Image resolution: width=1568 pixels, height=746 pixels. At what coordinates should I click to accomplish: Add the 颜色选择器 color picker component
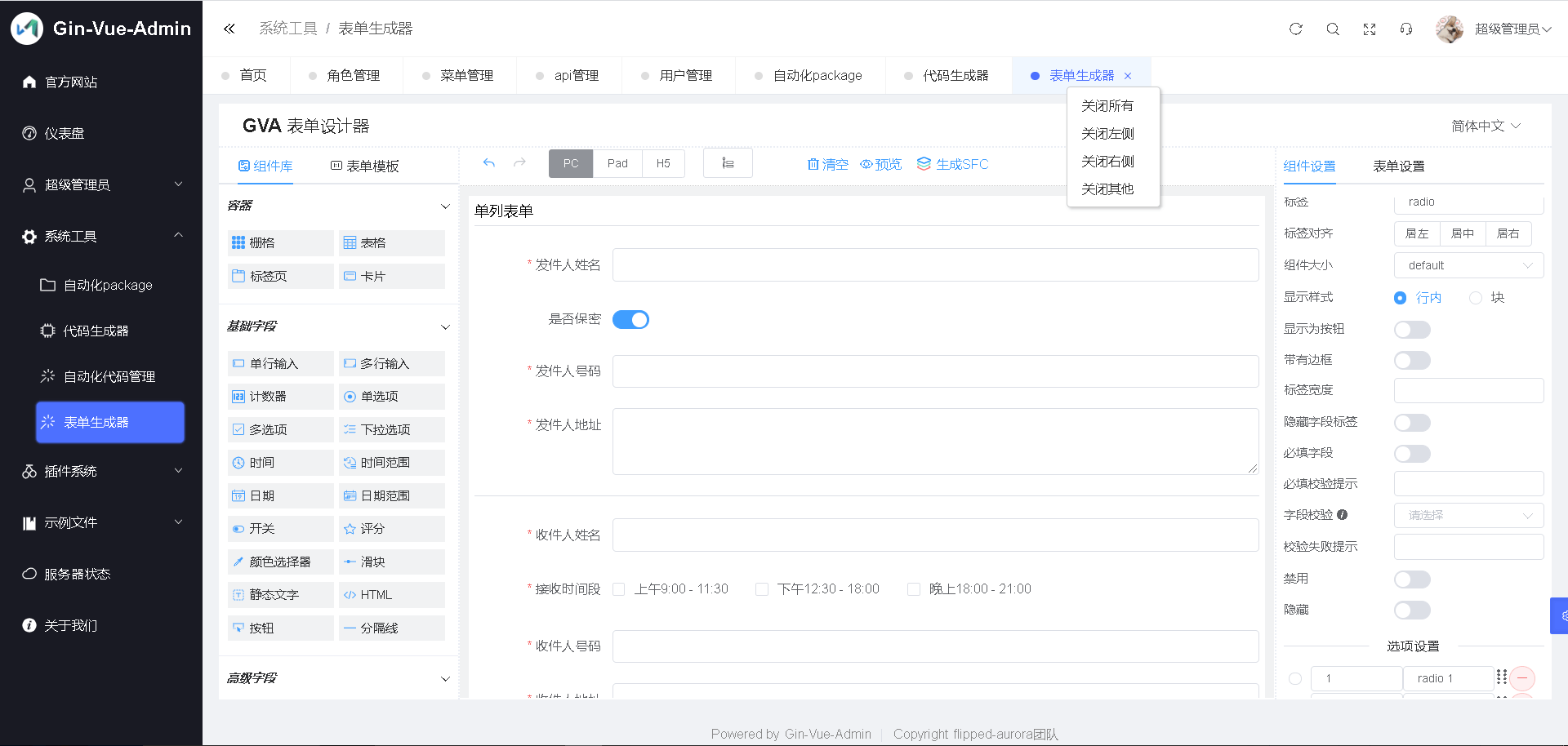coord(280,562)
